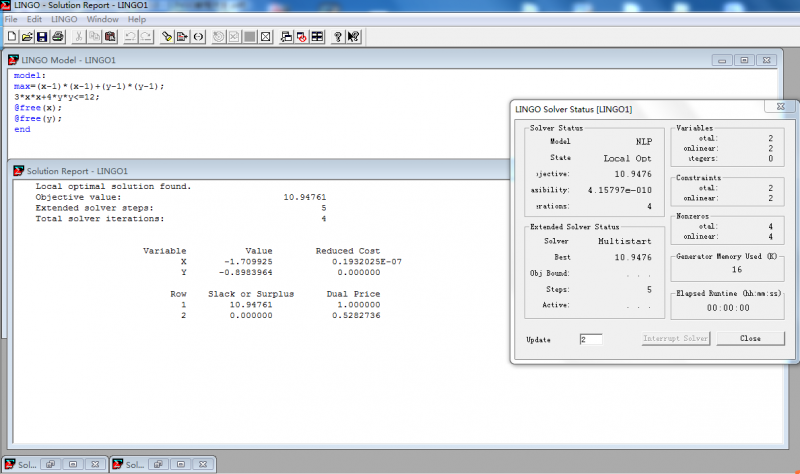Screen dimensions: 800x474
Task: Click the 'max=(x-1)*(x-1)+(y-1)*(y-1);' line
Action: 89,86
